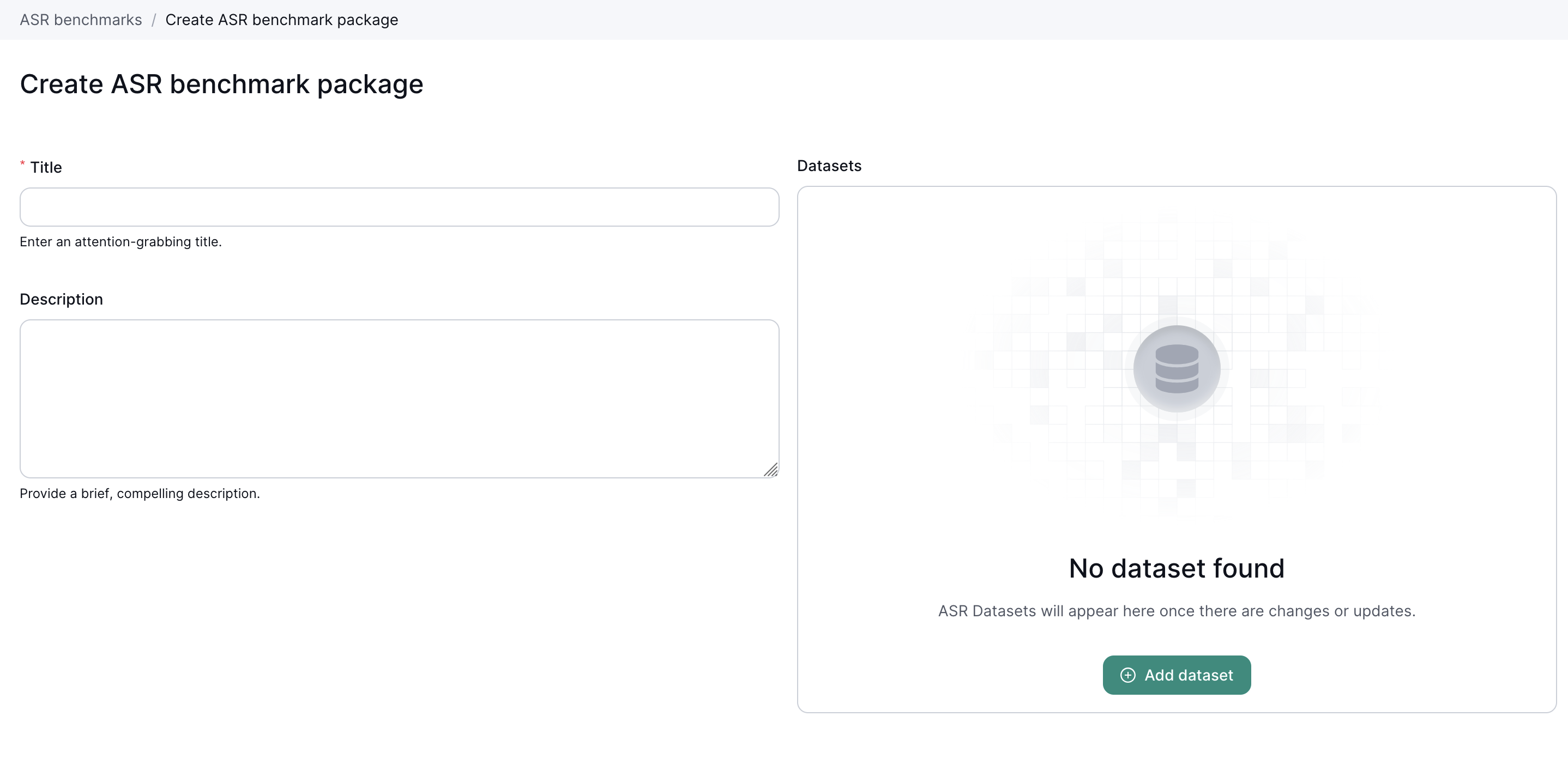Click the Title field label
Viewport: 1568px width, 777px height.
(46, 167)
